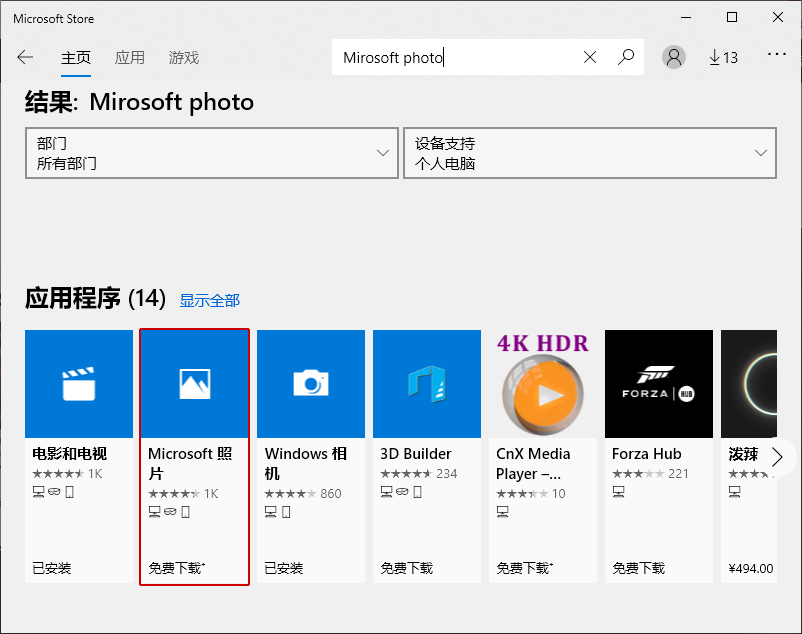802x634 pixels.
Task: Open the three-dot more options menu
Action: click(x=776, y=54)
